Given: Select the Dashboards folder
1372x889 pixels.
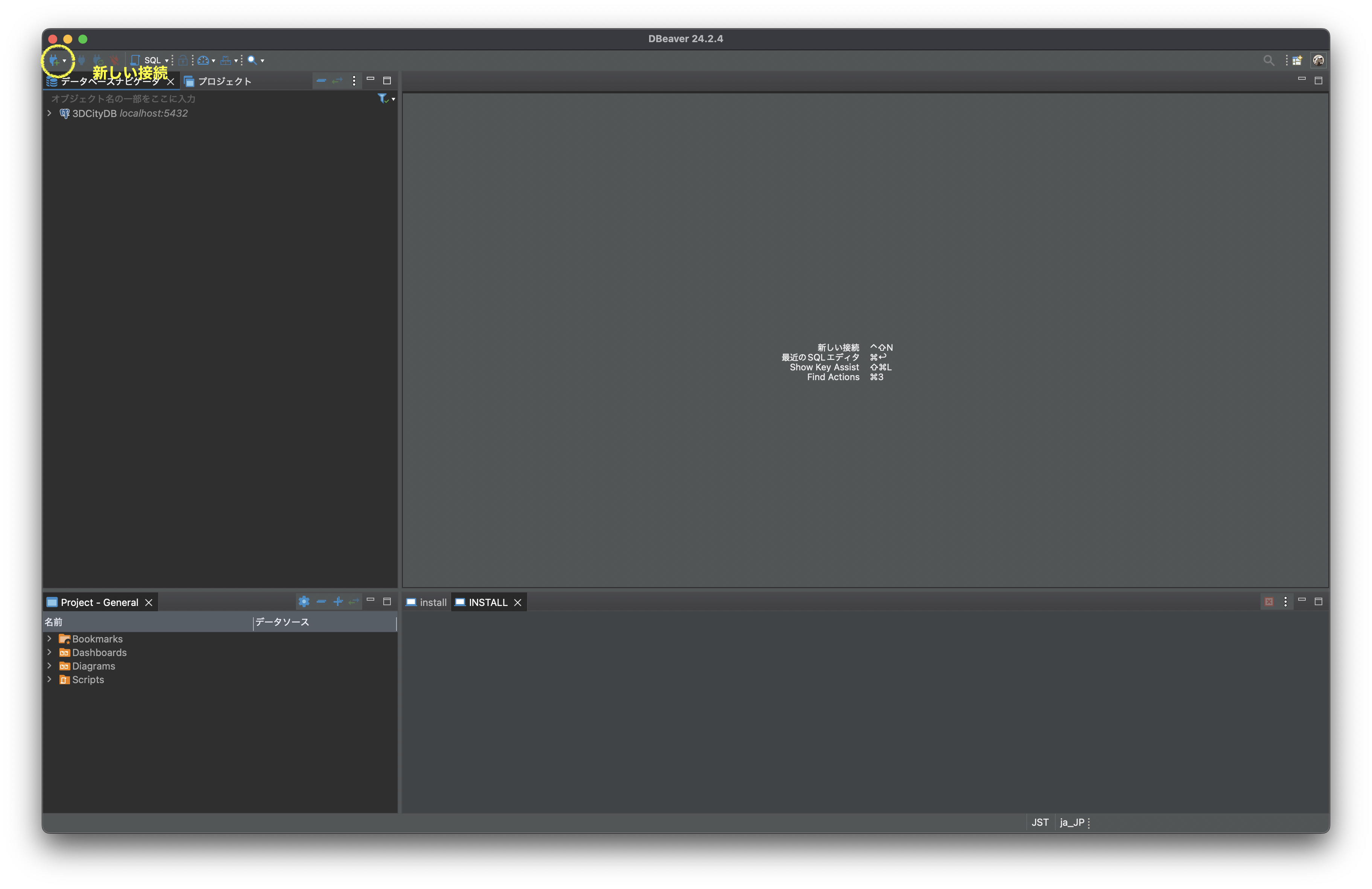Looking at the screenshot, I should coord(99,652).
